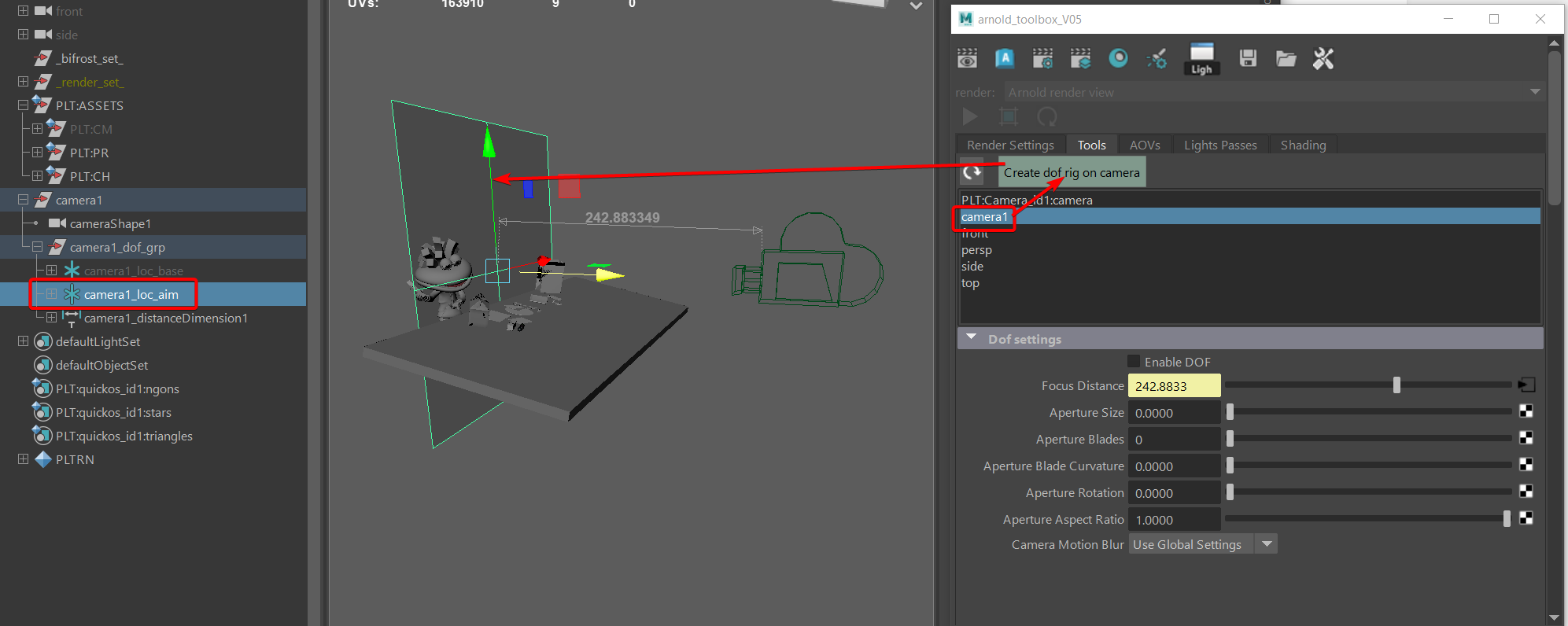This screenshot has width=1568, height=626.
Task: Open the Shading tab
Action: 1303,145
